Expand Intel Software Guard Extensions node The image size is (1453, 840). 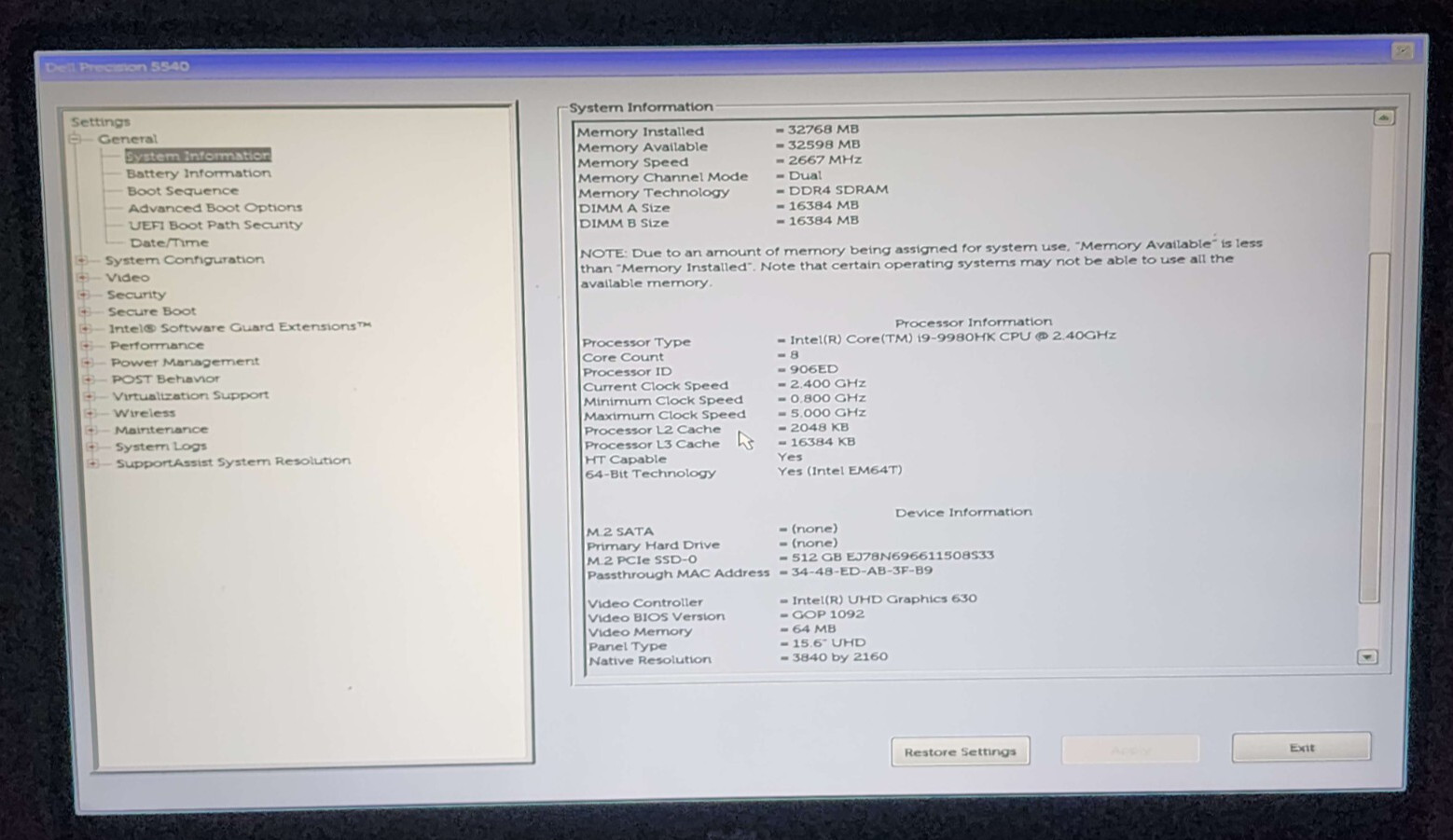(x=86, y=328)
